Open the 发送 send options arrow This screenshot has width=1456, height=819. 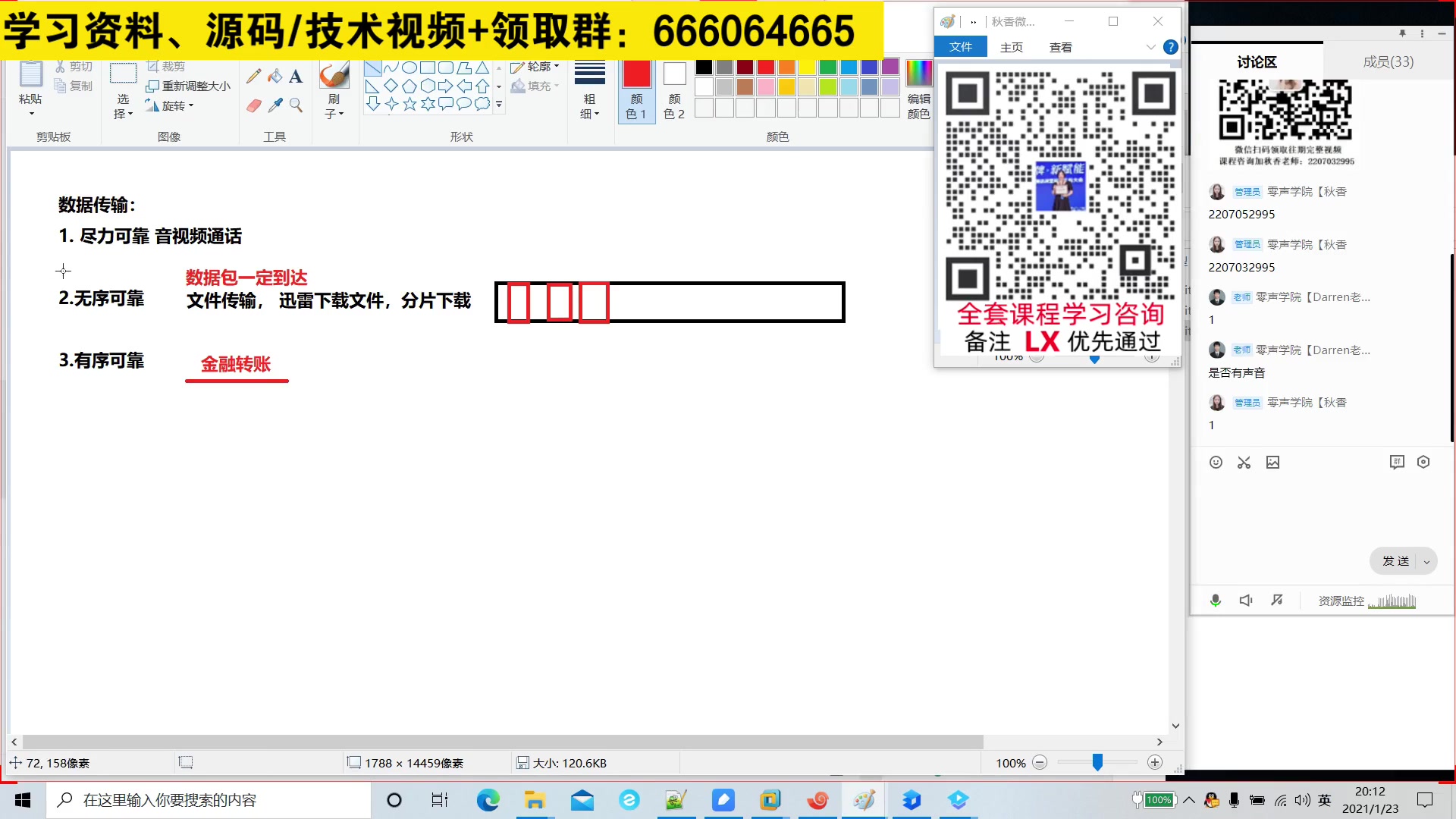click(x=1426, y=562)
